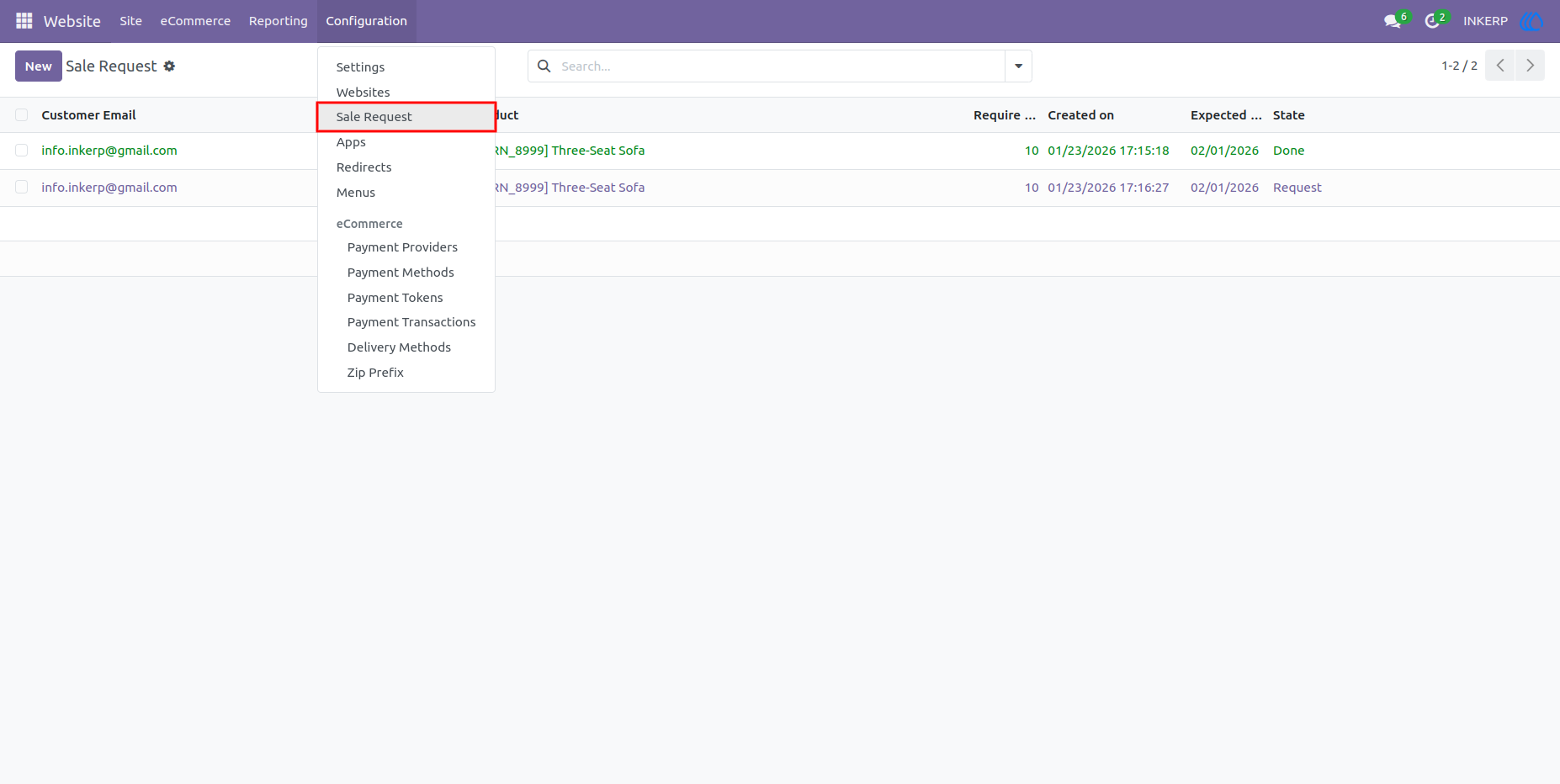Sort by Created on column header

pyautogui.click(x=1080, y=115)
